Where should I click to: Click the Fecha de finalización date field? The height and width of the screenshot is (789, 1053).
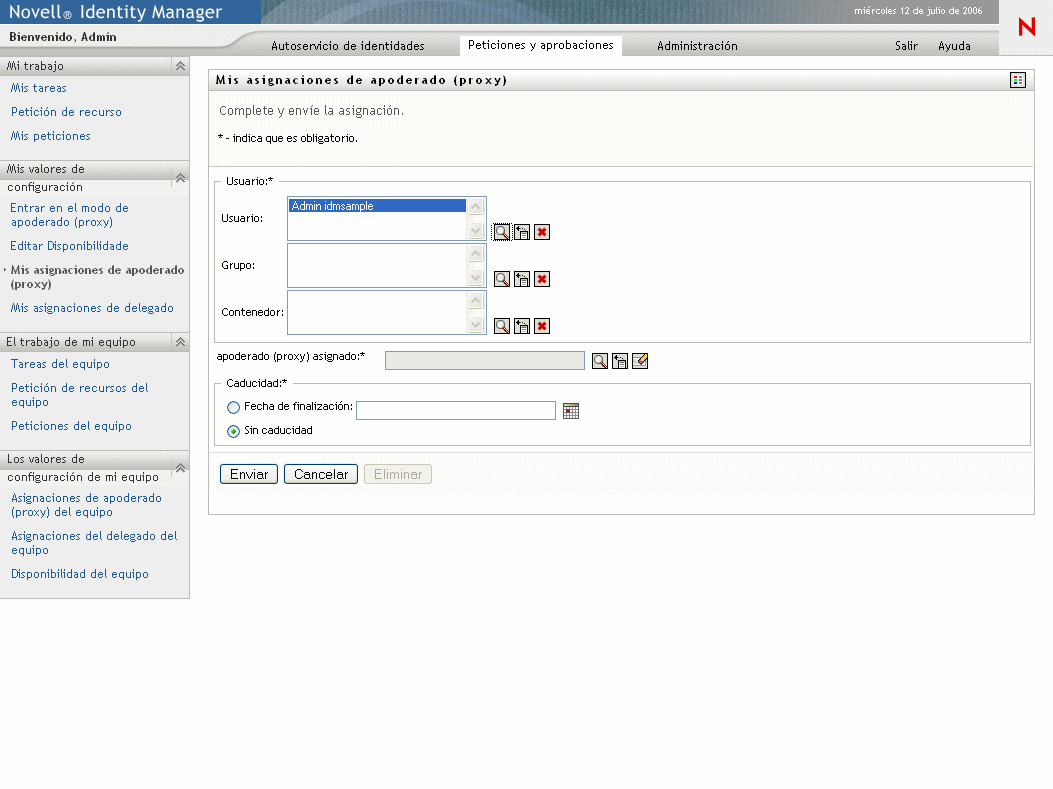tap(455, 410)
